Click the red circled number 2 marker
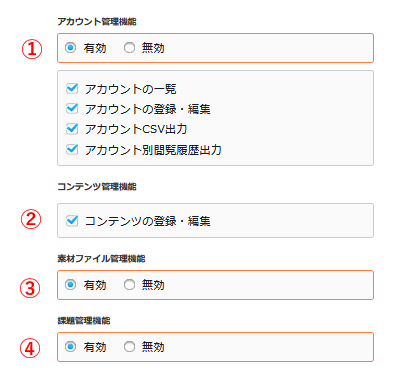This screenshot has width=405, height=392. coord(31,219)
